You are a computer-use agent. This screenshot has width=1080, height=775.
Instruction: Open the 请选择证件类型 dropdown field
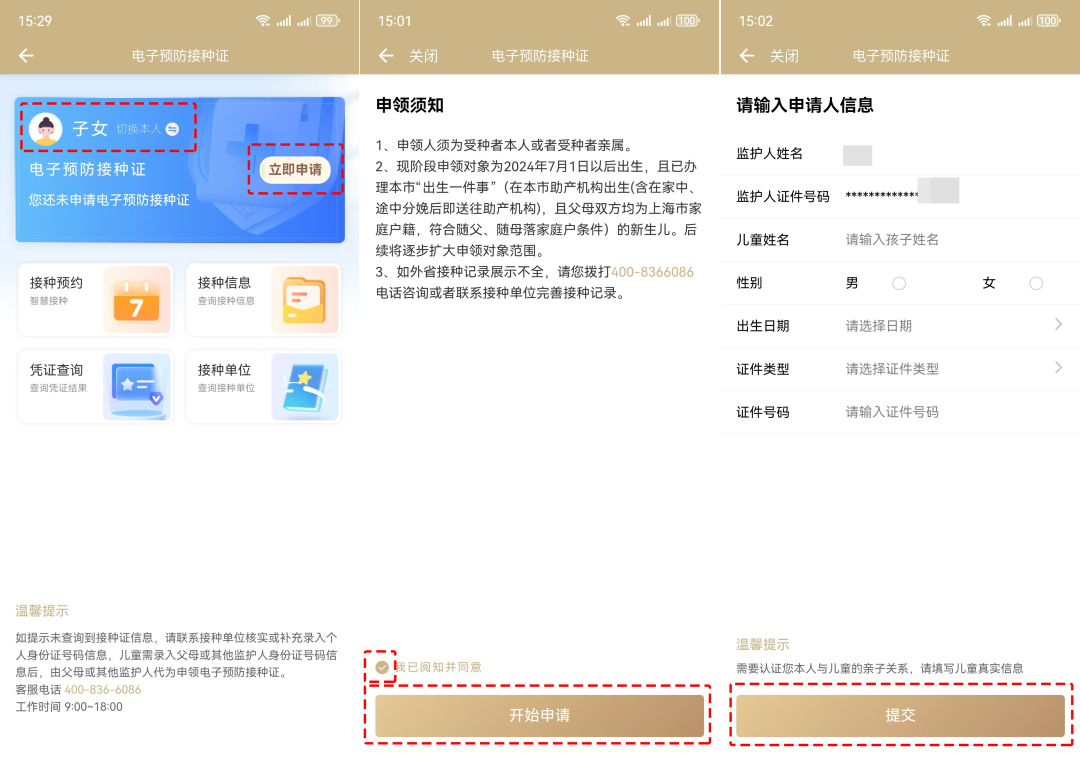click(x=892, y=369)
